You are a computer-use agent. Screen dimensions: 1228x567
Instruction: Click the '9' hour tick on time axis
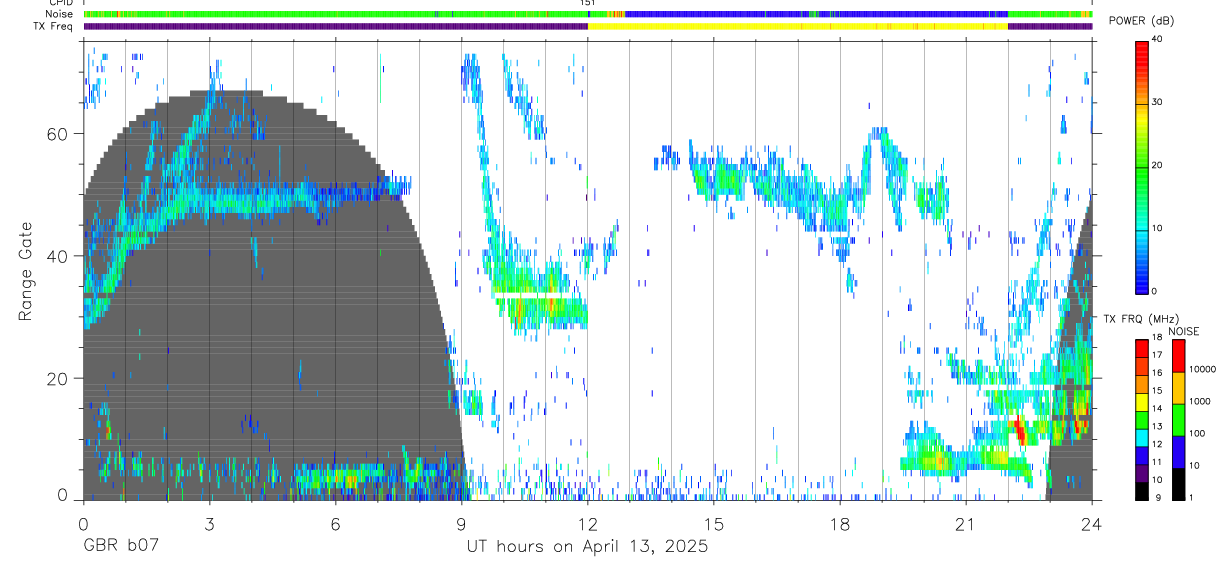point(461,524)
